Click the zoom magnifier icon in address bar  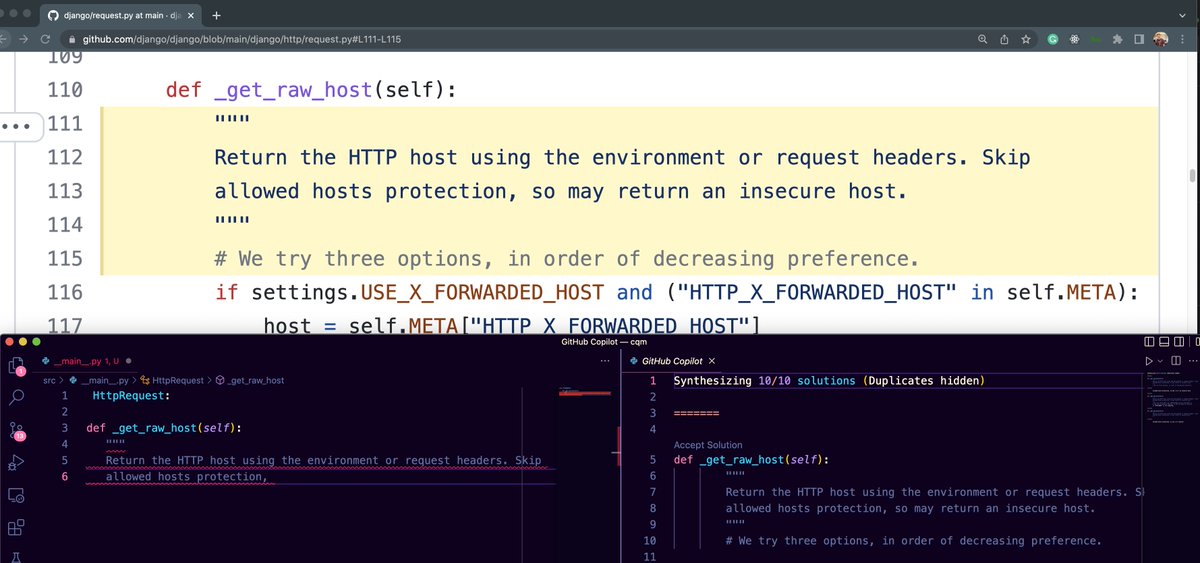tap(984, 39)
